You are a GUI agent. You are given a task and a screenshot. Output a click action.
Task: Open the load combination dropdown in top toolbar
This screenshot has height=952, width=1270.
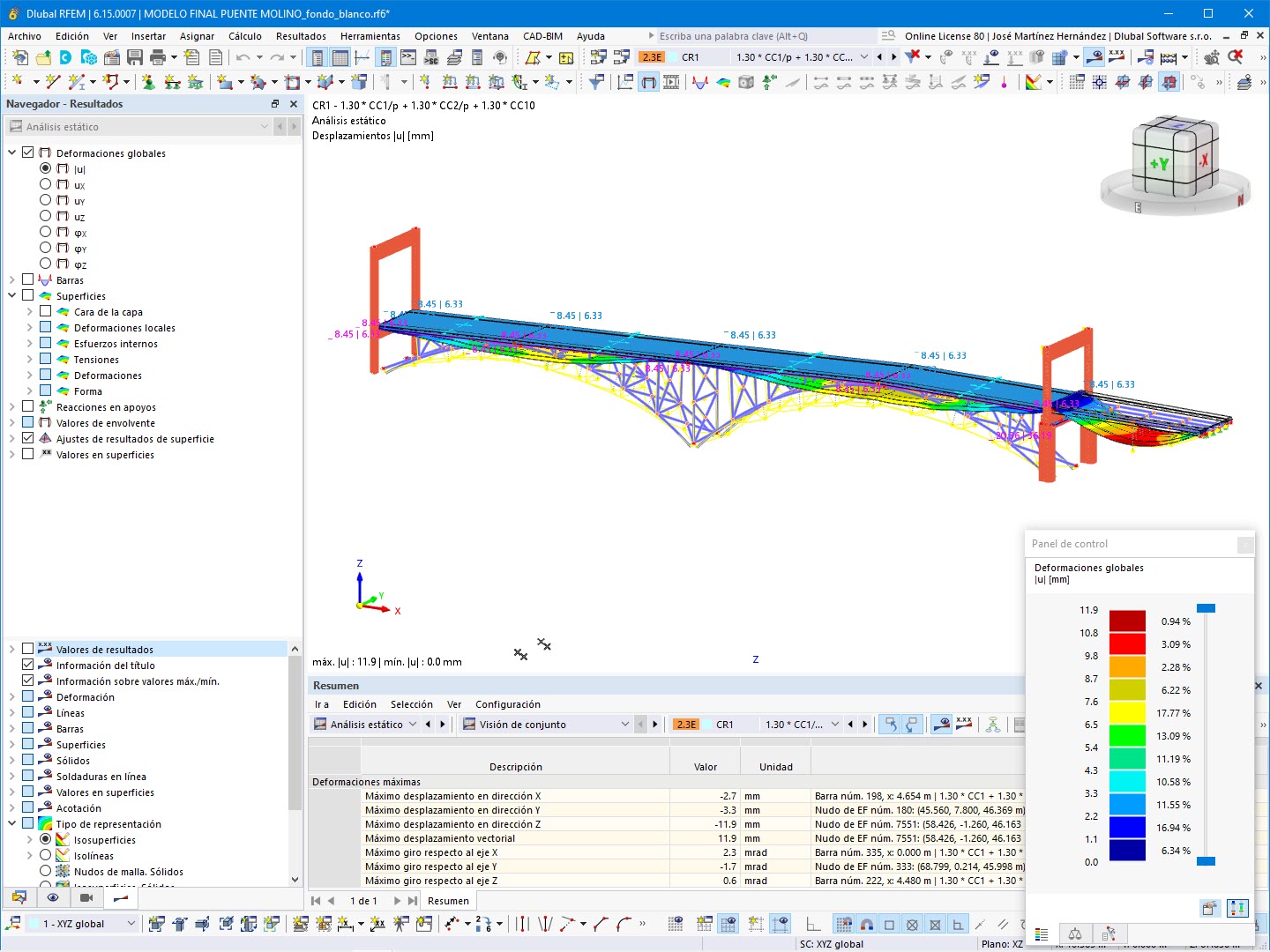pos(864,57)
